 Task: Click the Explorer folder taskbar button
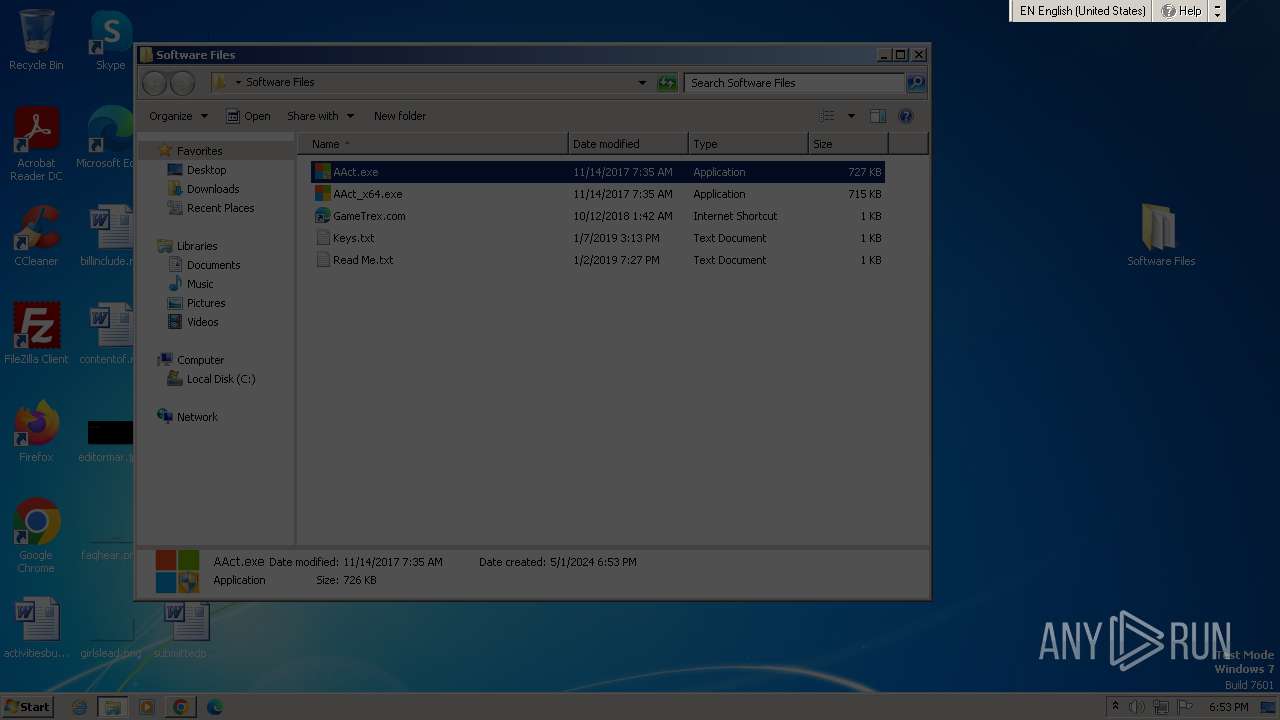click(x=113, y=707)
